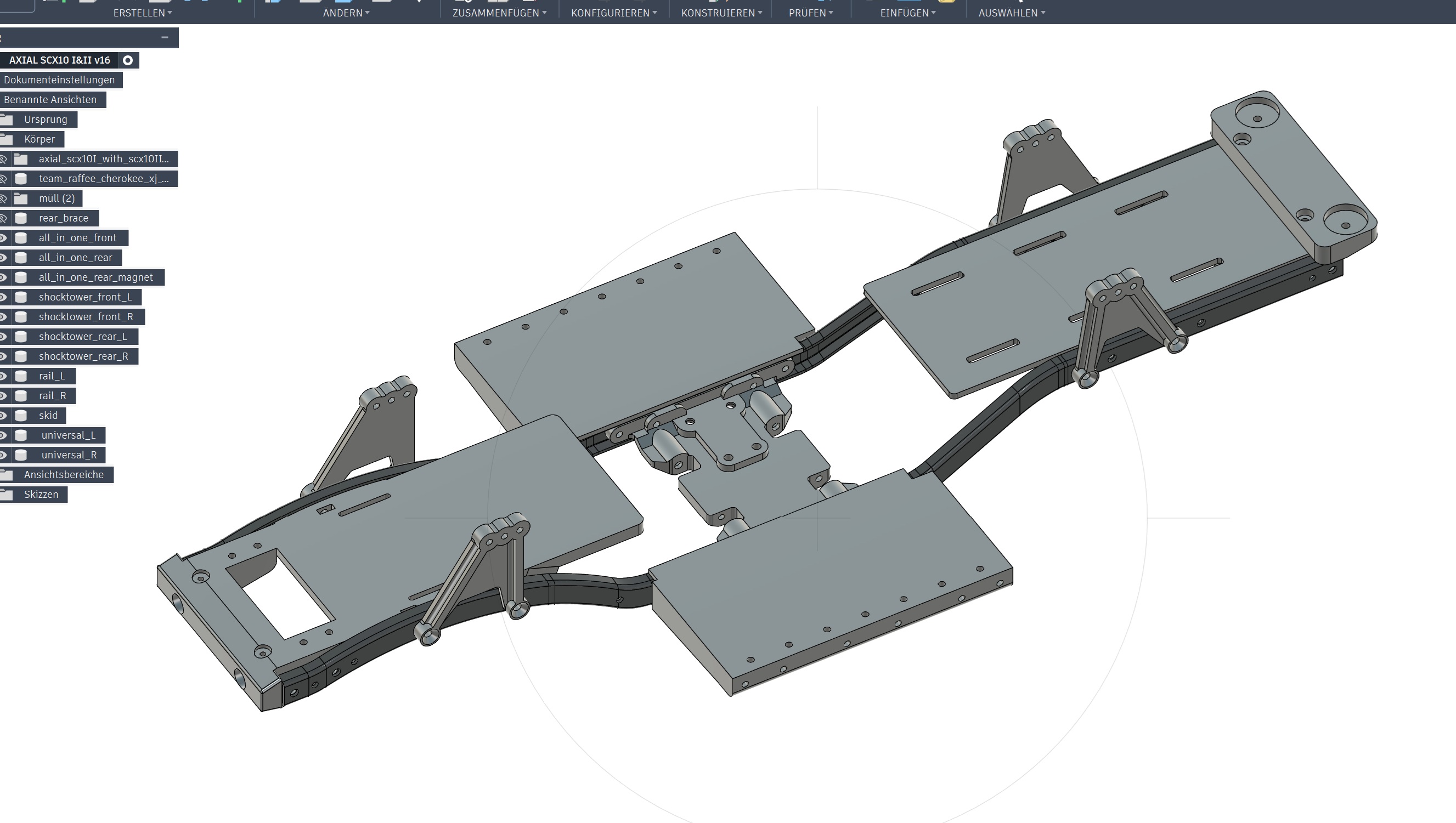Image resolution: width=1456 pixels, height=823 pixels.
Task: Click the shocktower_rear_R body icon
Action: 21,356
